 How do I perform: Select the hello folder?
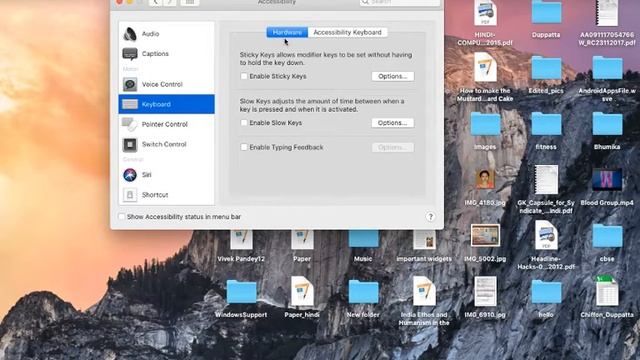(x=546, y=291)
